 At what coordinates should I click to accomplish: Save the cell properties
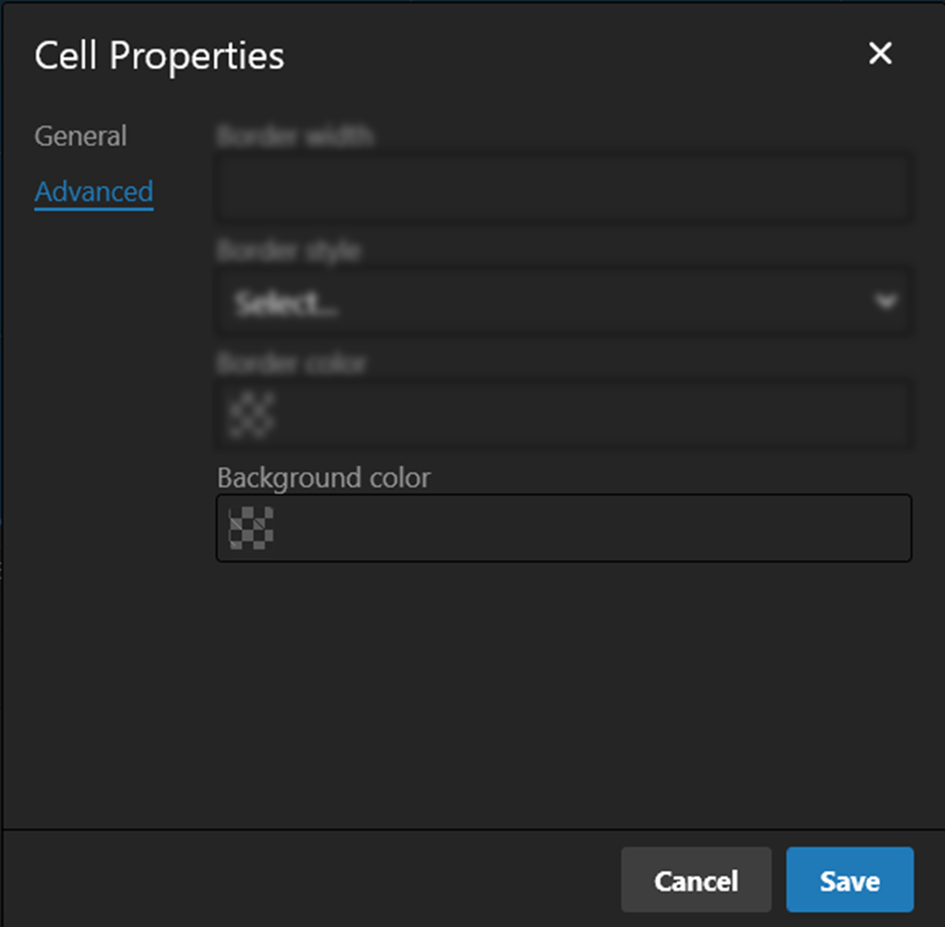tap(850, 879)
